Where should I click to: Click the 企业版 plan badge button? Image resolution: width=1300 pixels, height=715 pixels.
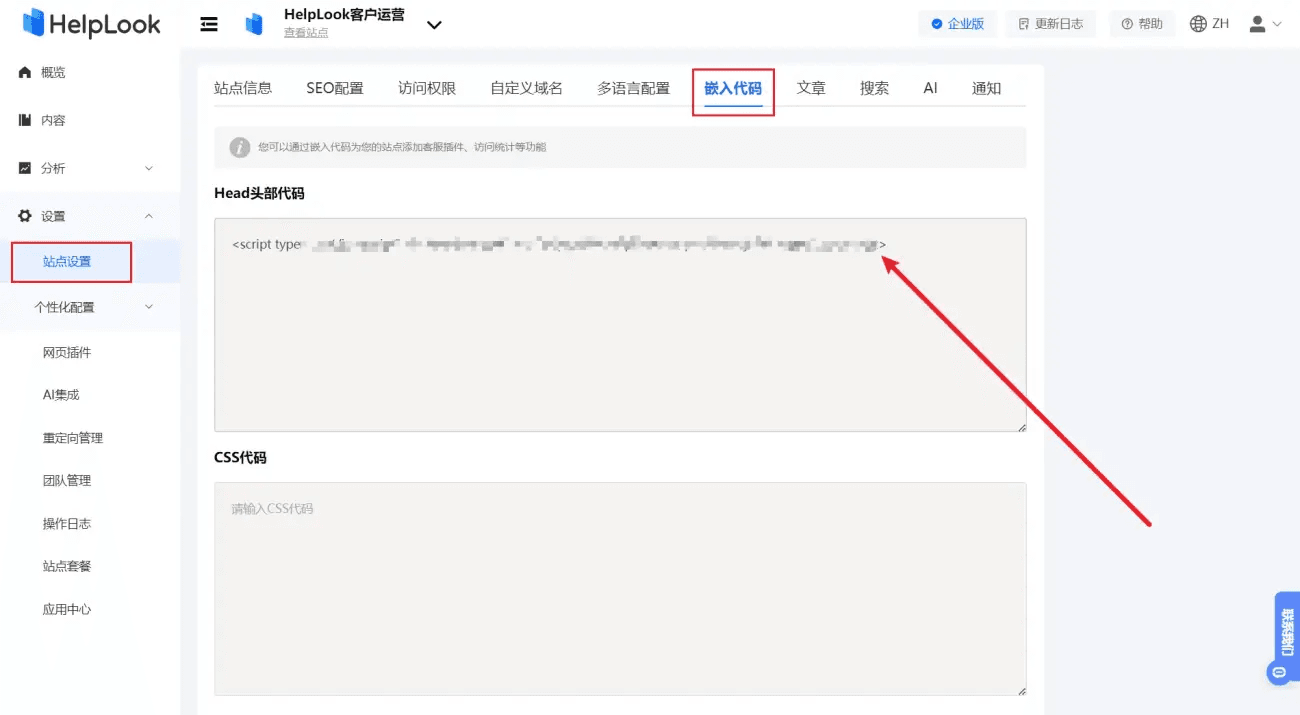[x=957, y=24]
